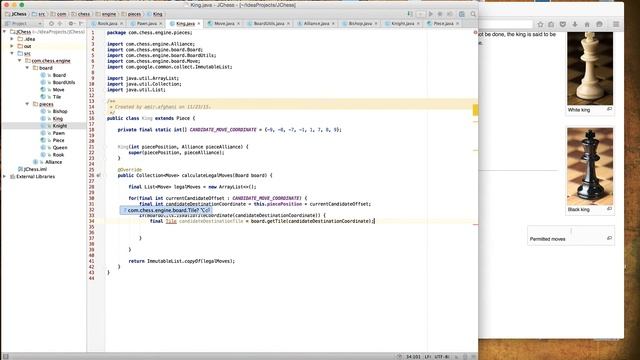Click the override gutter icon at line 26
The image size is (640, 360).
[98, 176]
